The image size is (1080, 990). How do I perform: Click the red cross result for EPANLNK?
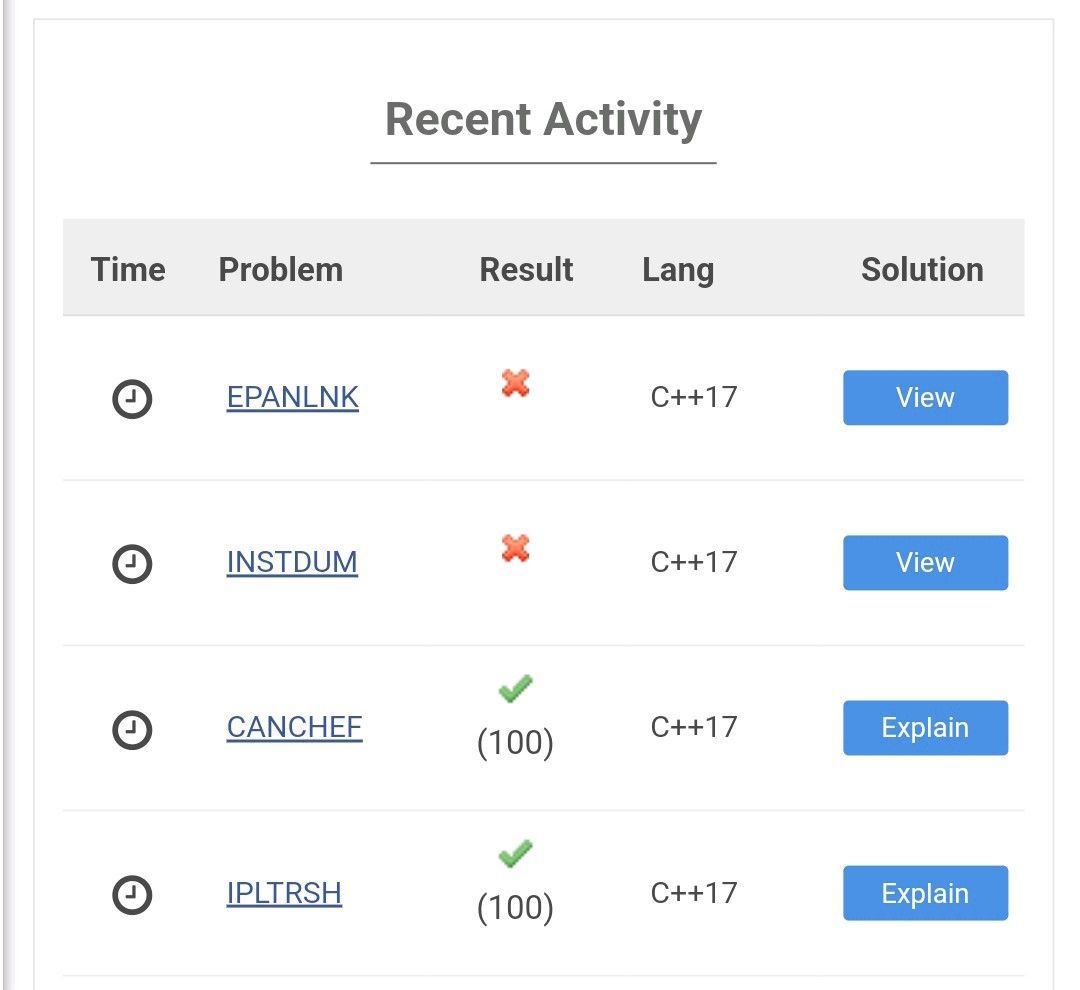click(515, 383)
